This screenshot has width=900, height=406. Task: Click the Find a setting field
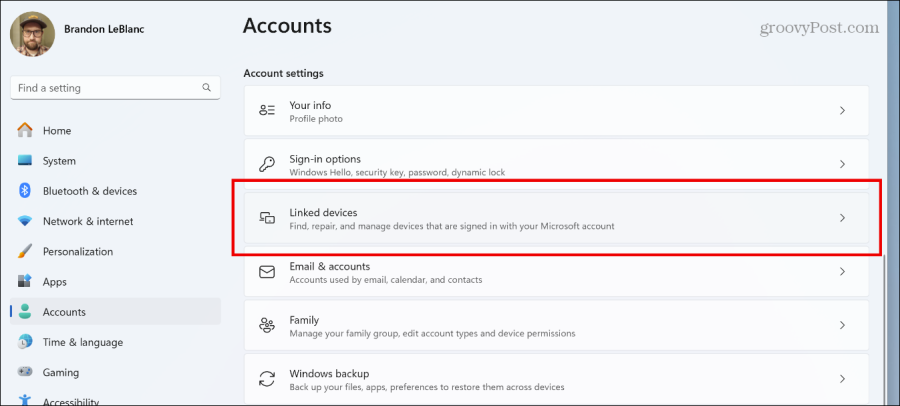[115, 88]
